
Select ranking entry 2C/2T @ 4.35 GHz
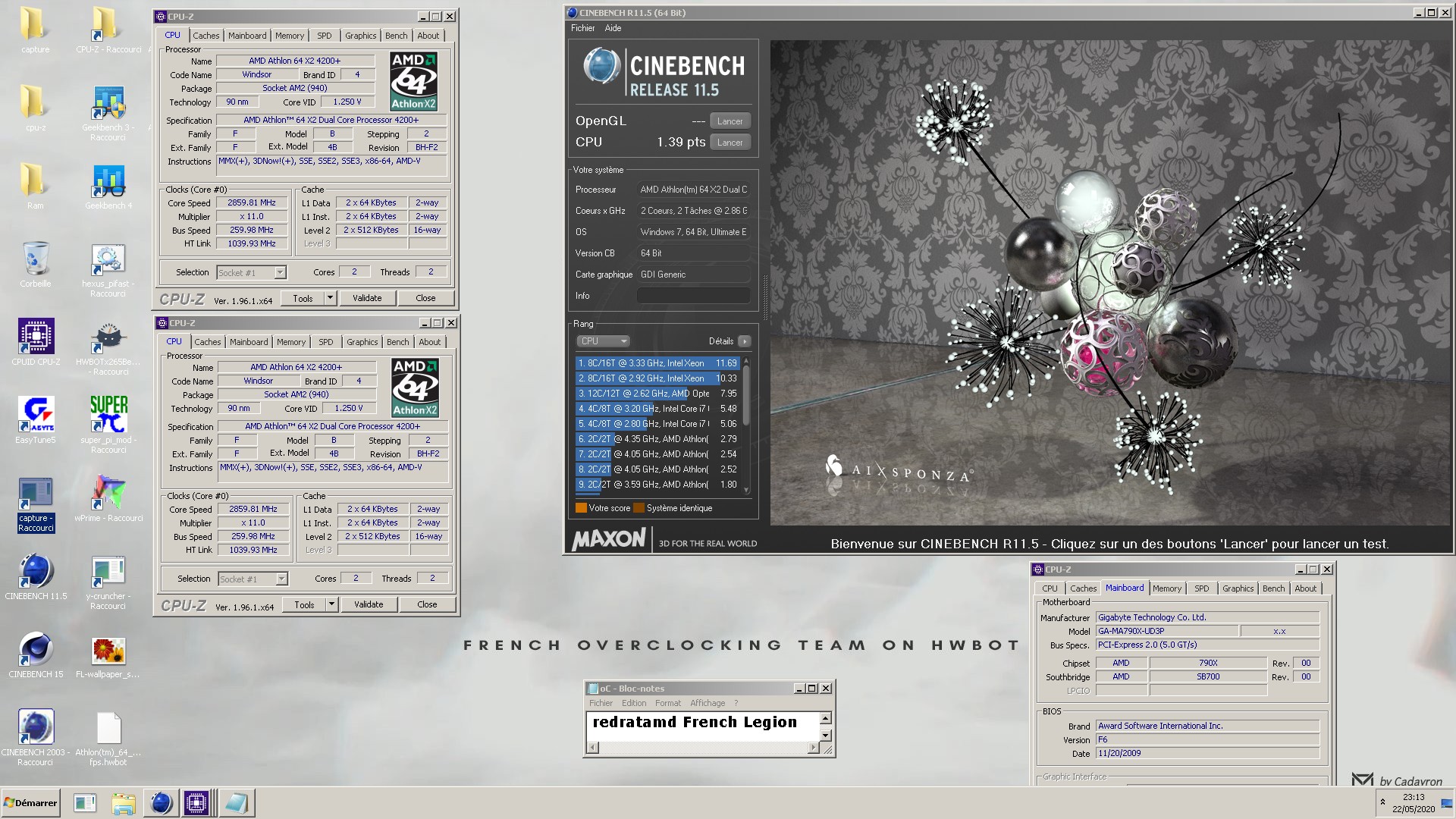pyautogui.click(x=657, y=439)
